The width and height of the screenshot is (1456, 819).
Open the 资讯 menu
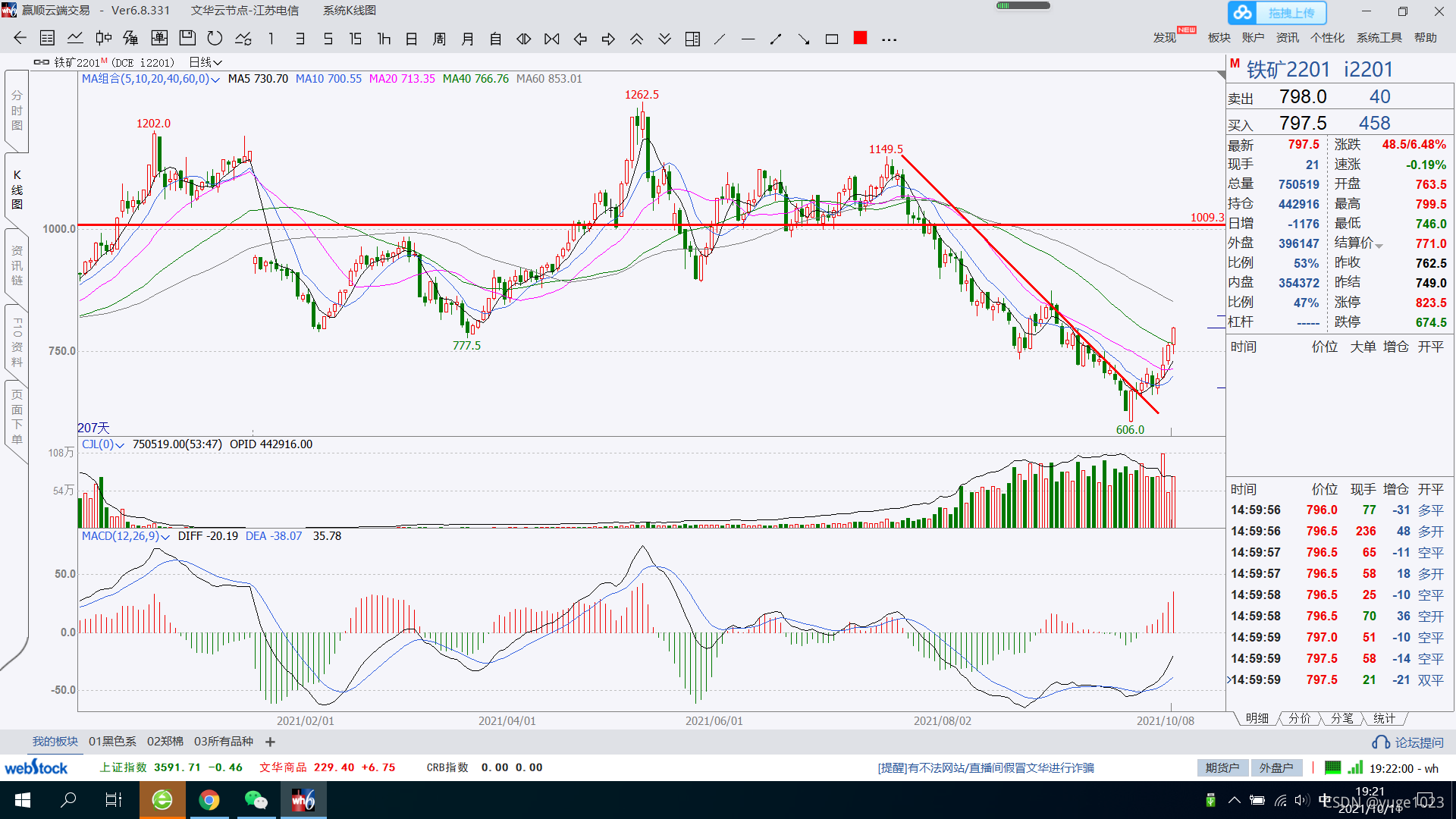1288,38
